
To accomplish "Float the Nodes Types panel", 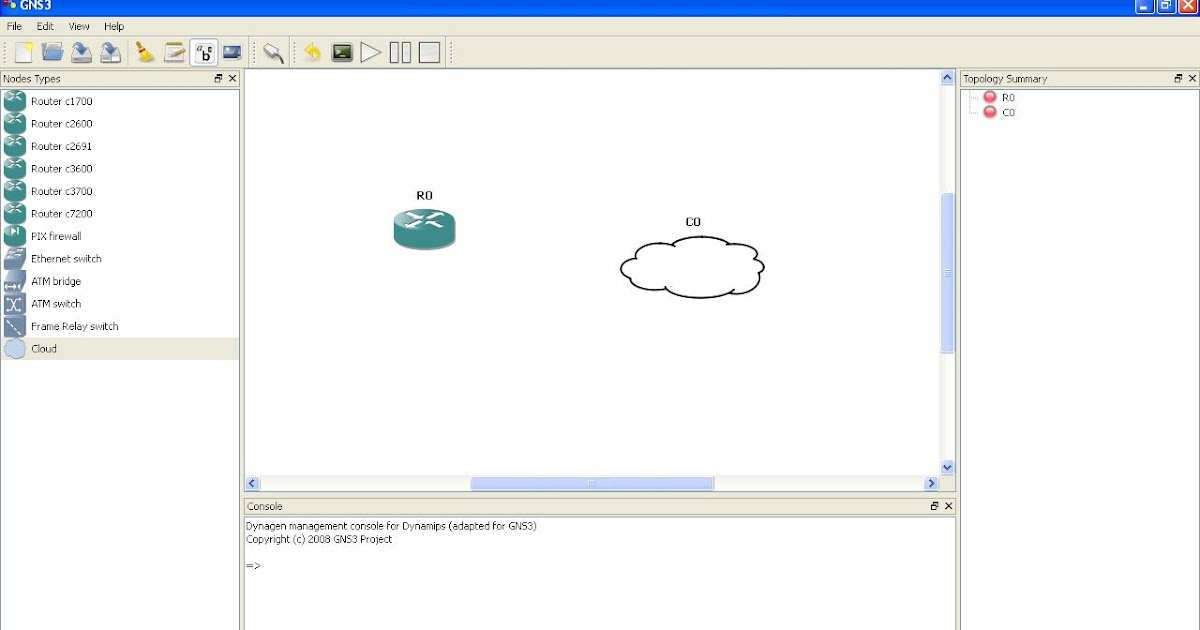I will coord(219,78).
